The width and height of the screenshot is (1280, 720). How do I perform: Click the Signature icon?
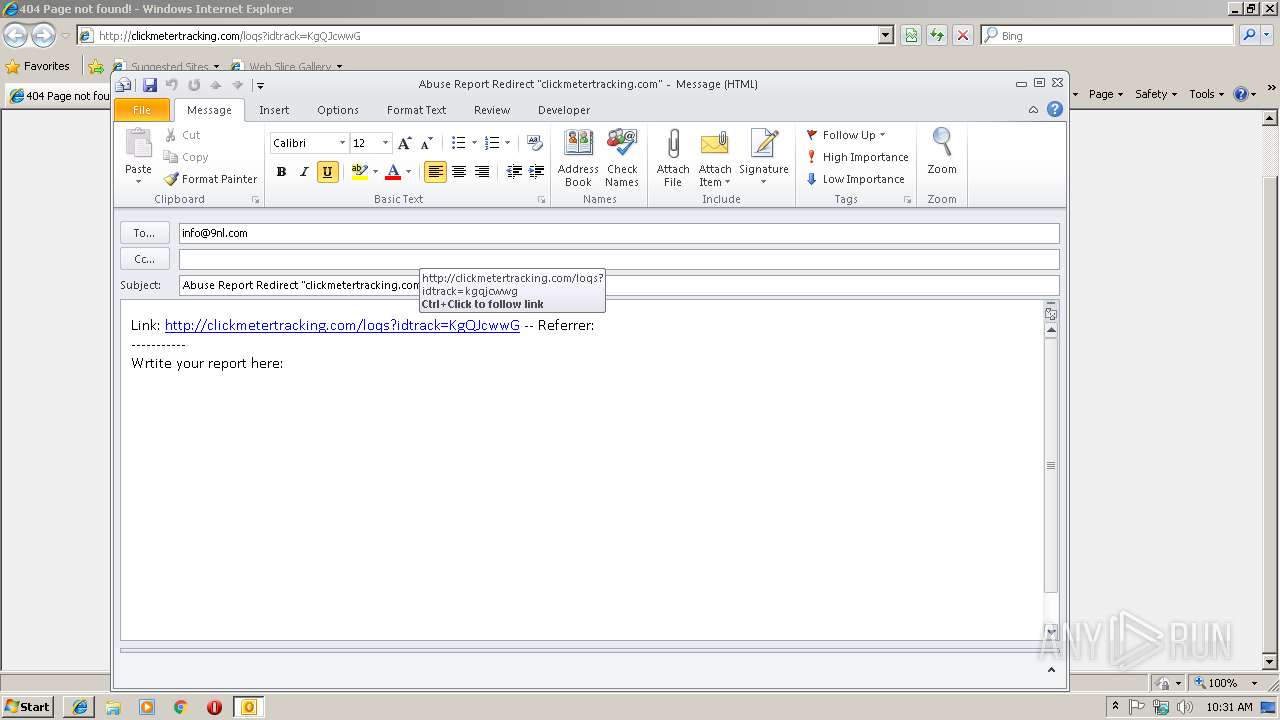tap(764, 145)
